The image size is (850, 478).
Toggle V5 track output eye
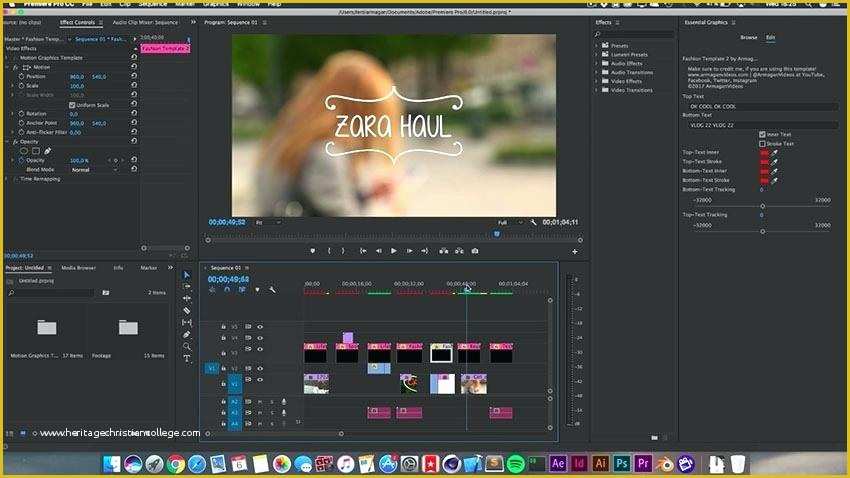click(260, 327)
